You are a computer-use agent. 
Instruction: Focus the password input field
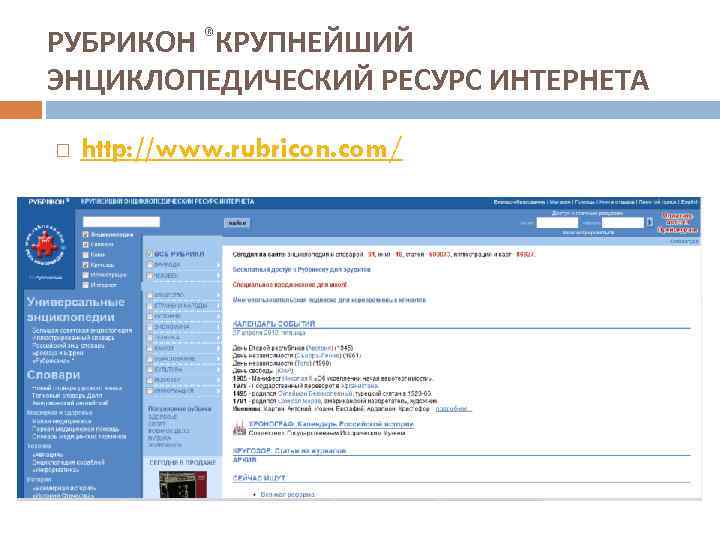623,223
